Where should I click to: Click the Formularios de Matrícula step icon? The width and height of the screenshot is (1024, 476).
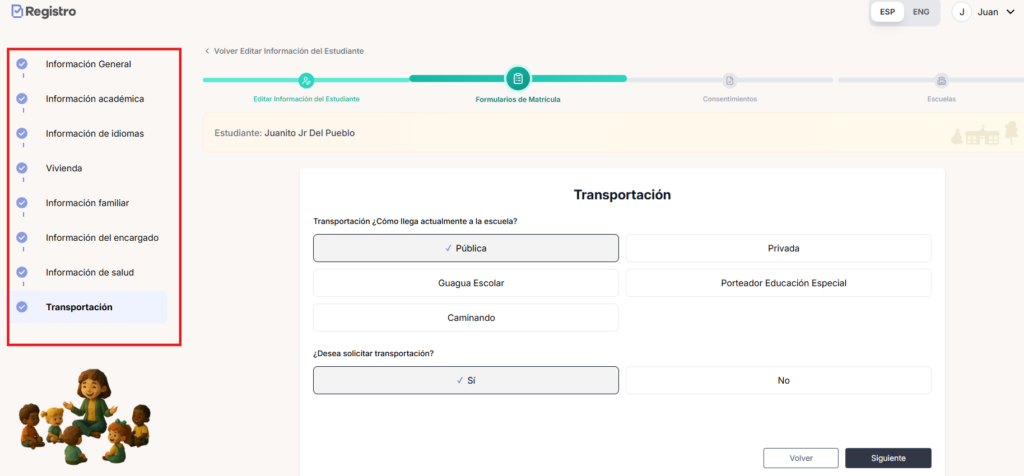[x=517, y=79]
